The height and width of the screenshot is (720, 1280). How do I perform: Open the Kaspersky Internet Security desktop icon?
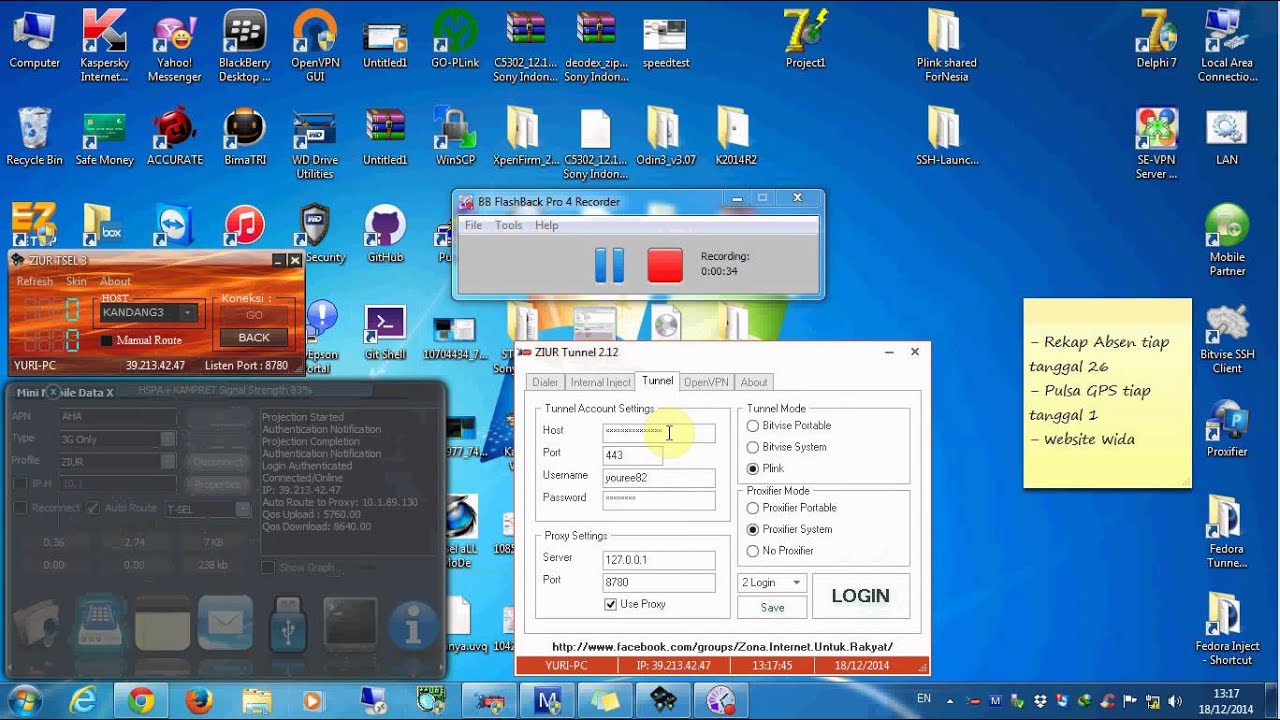pyautogui.click(x=104, y=46)
